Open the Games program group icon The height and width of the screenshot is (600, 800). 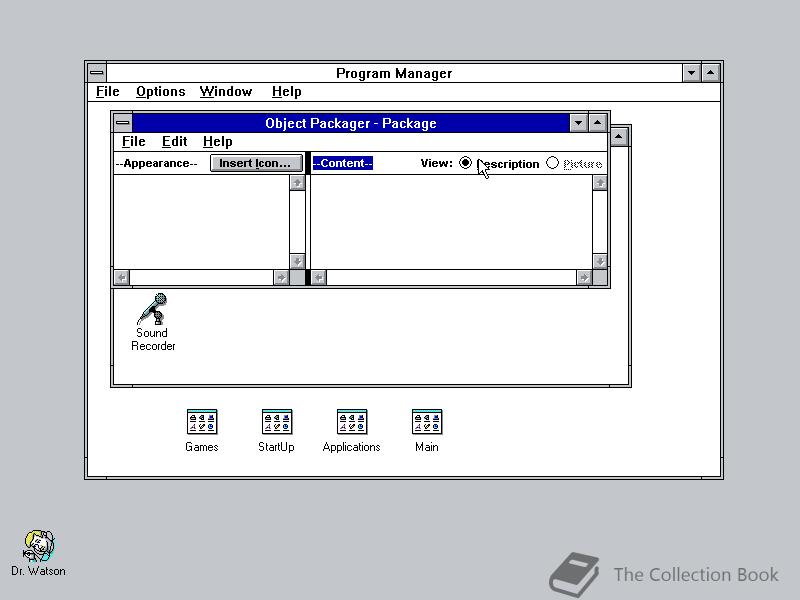(202, 431)
